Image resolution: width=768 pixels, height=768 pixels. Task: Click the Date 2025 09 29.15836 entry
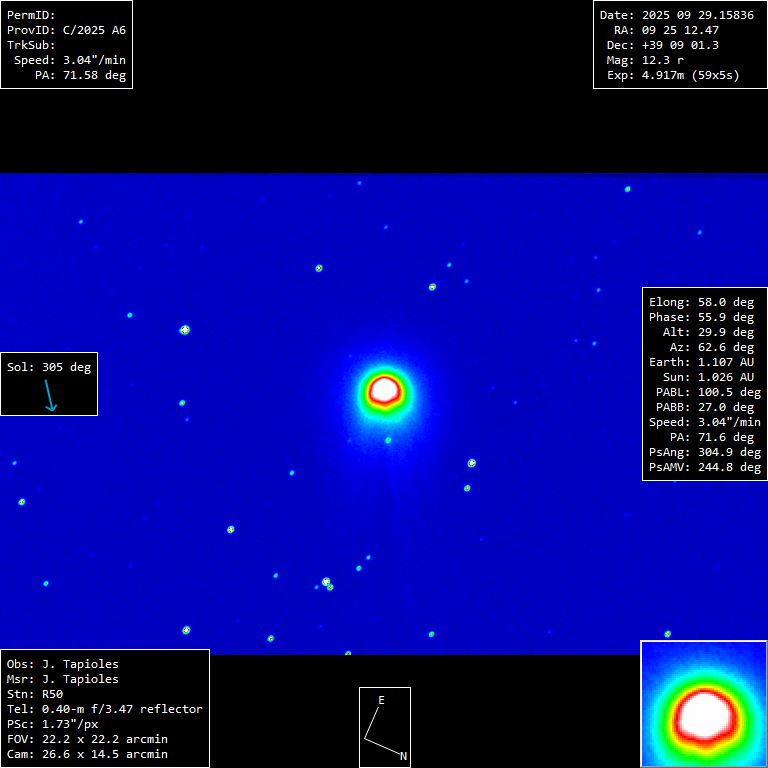(676, 15)
